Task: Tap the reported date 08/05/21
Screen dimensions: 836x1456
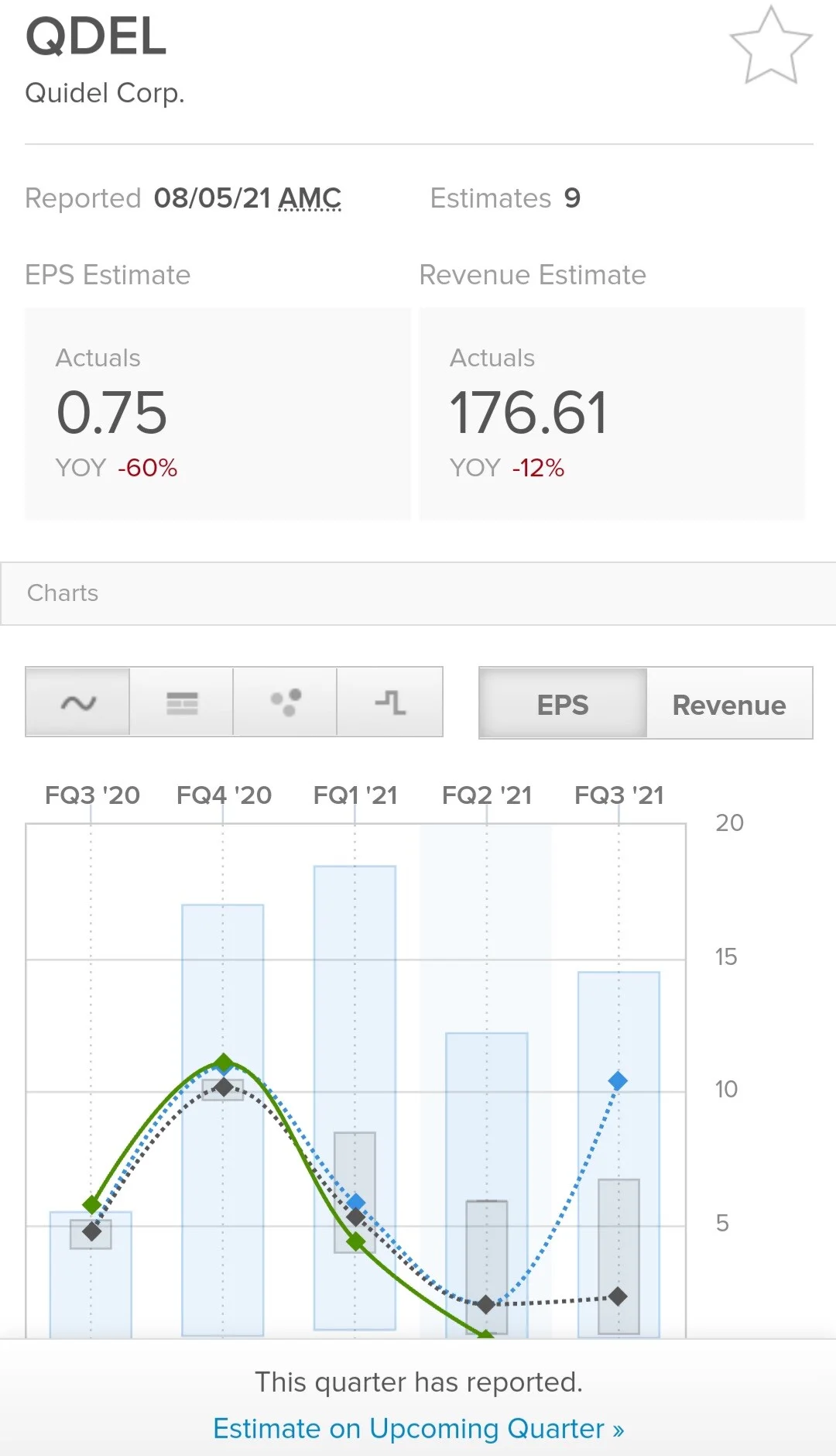Action: pyautogui.click(x=212, y=198)
